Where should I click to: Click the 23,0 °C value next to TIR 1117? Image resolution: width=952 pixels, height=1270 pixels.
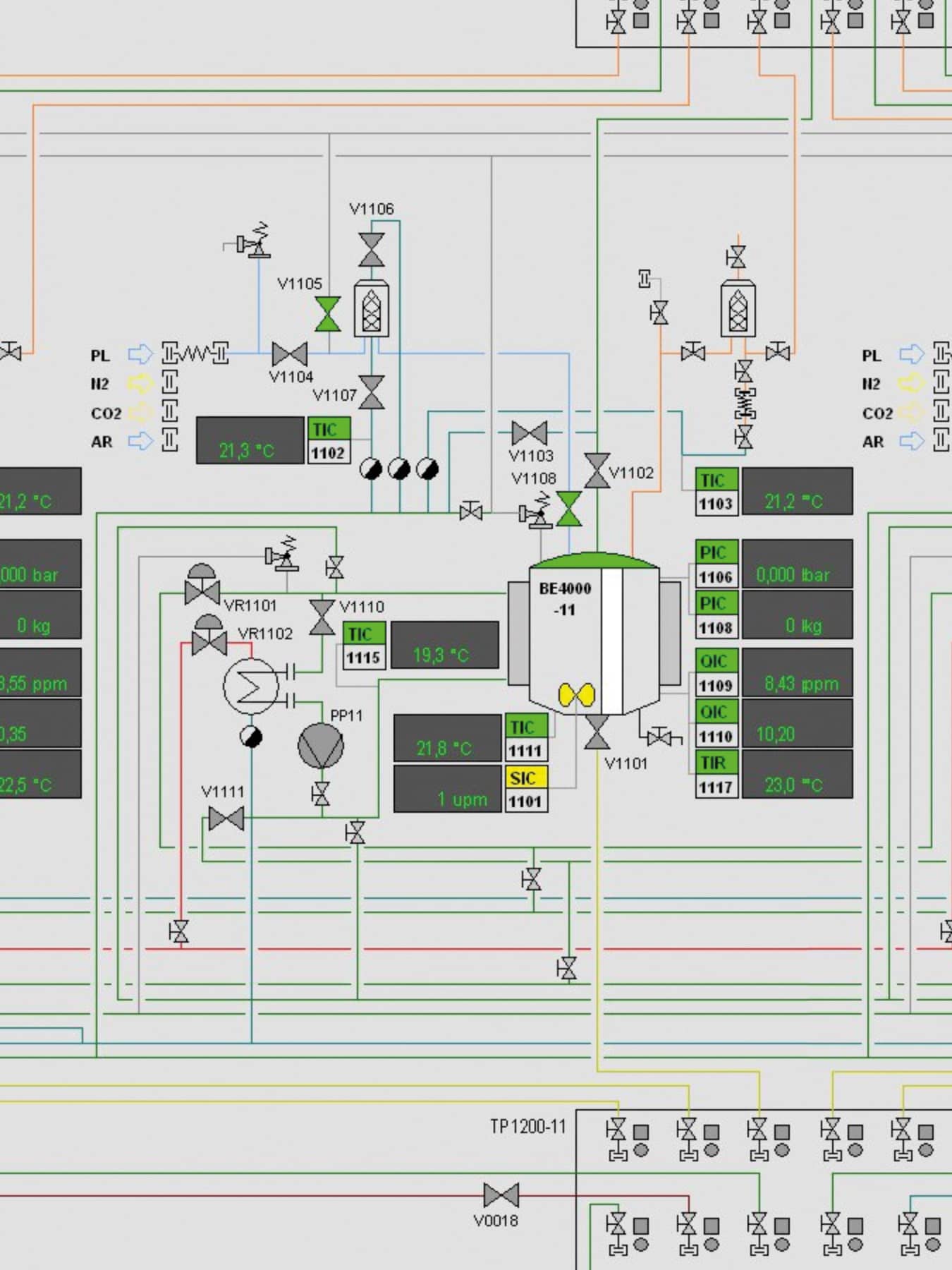point(798,774)
